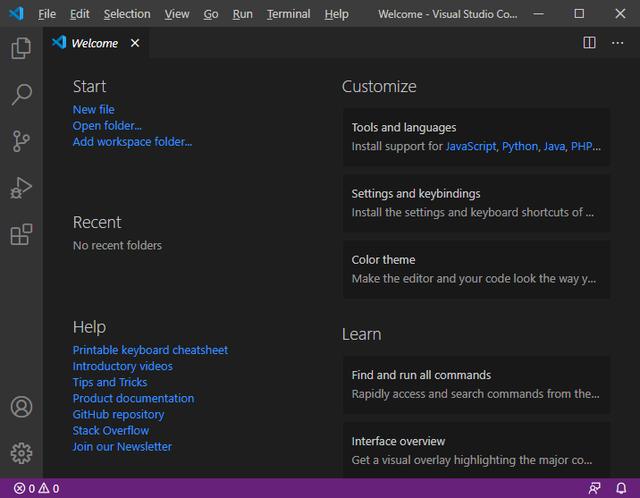Open the Go menu
The image size is (640, 498).
[211, 14]
